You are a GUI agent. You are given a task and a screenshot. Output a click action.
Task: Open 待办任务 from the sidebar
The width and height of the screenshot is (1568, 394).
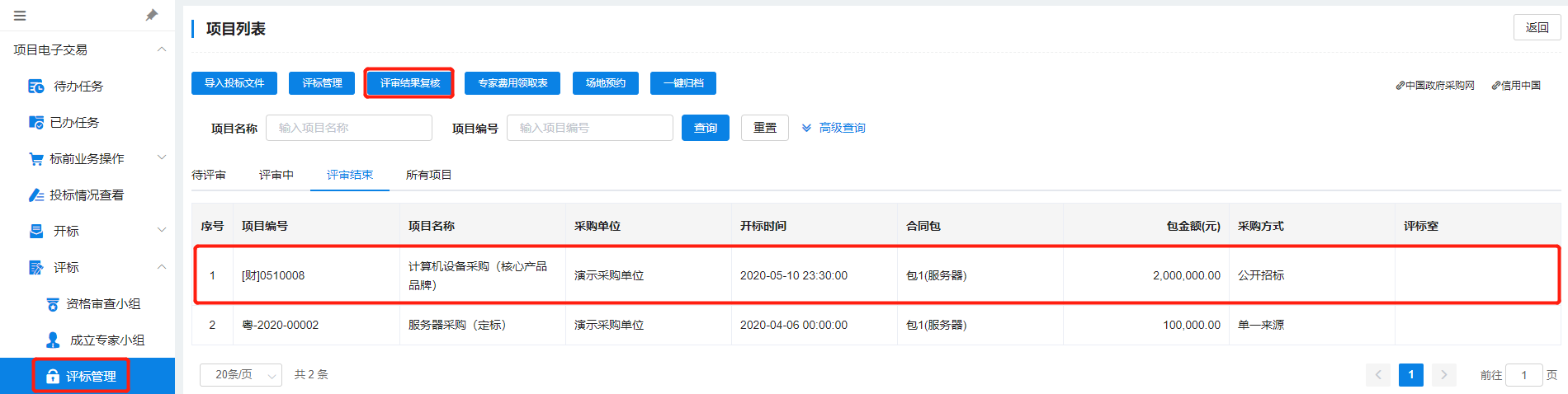[x=78, y=87]
